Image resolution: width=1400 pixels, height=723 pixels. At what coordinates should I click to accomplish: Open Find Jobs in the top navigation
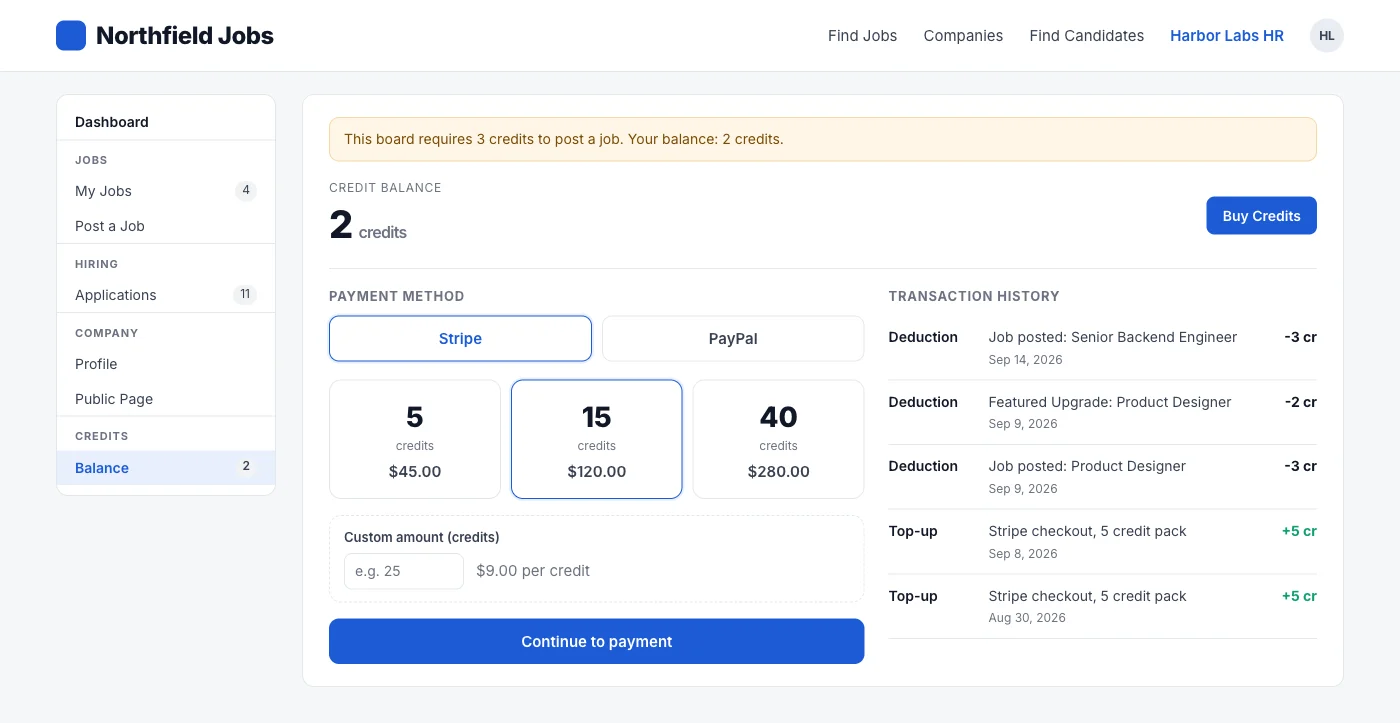pyautogui.click(x=862, y=36)
